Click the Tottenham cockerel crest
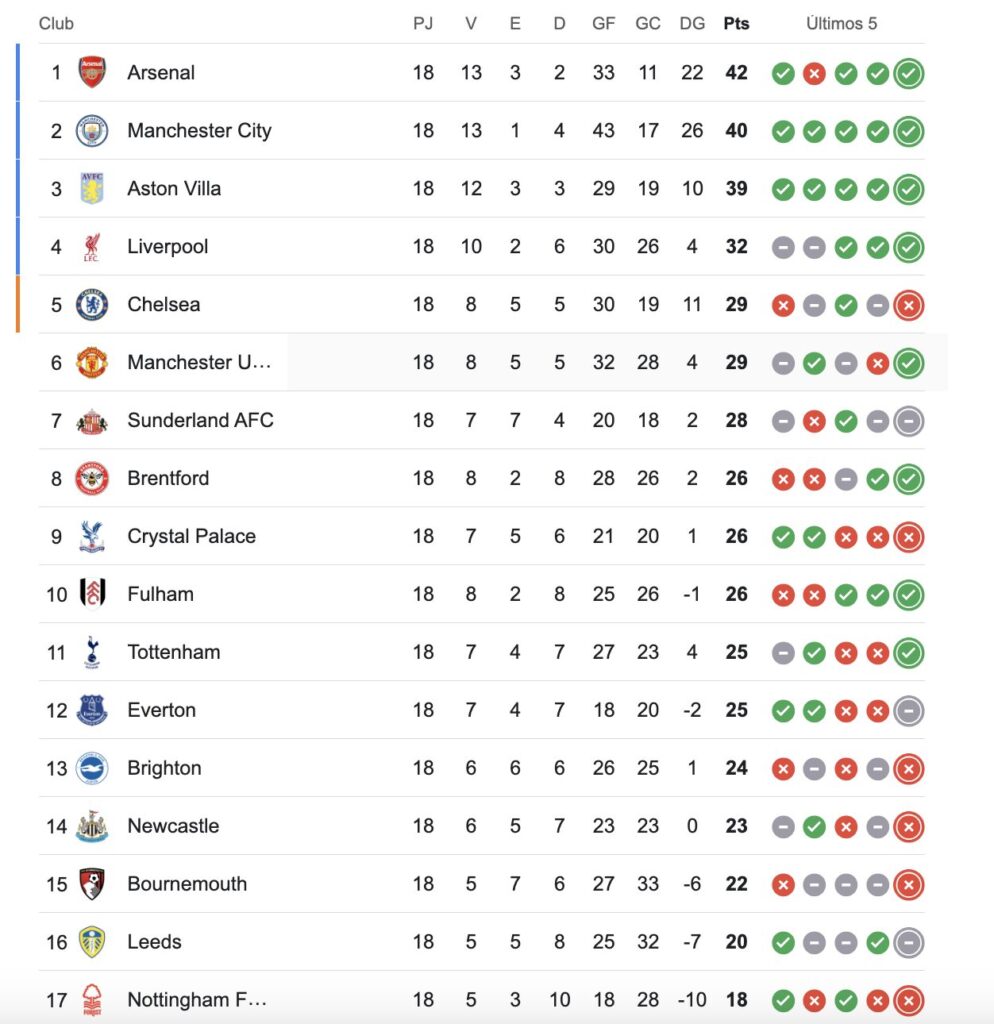 tap(92, 653)
